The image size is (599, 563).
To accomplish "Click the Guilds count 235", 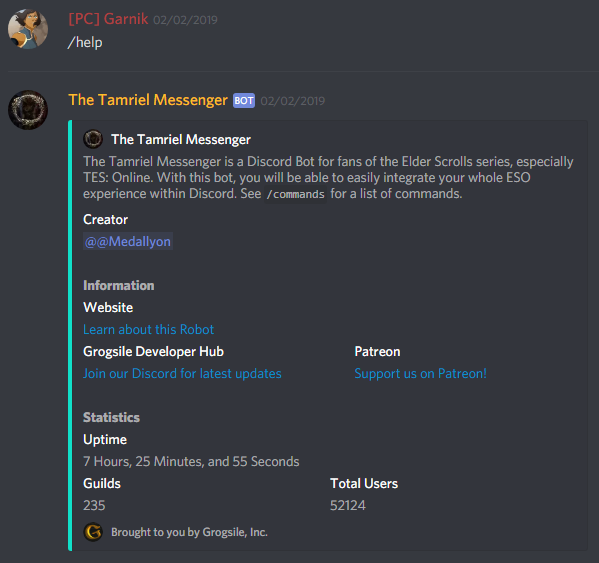I will (x=94, y=505).
